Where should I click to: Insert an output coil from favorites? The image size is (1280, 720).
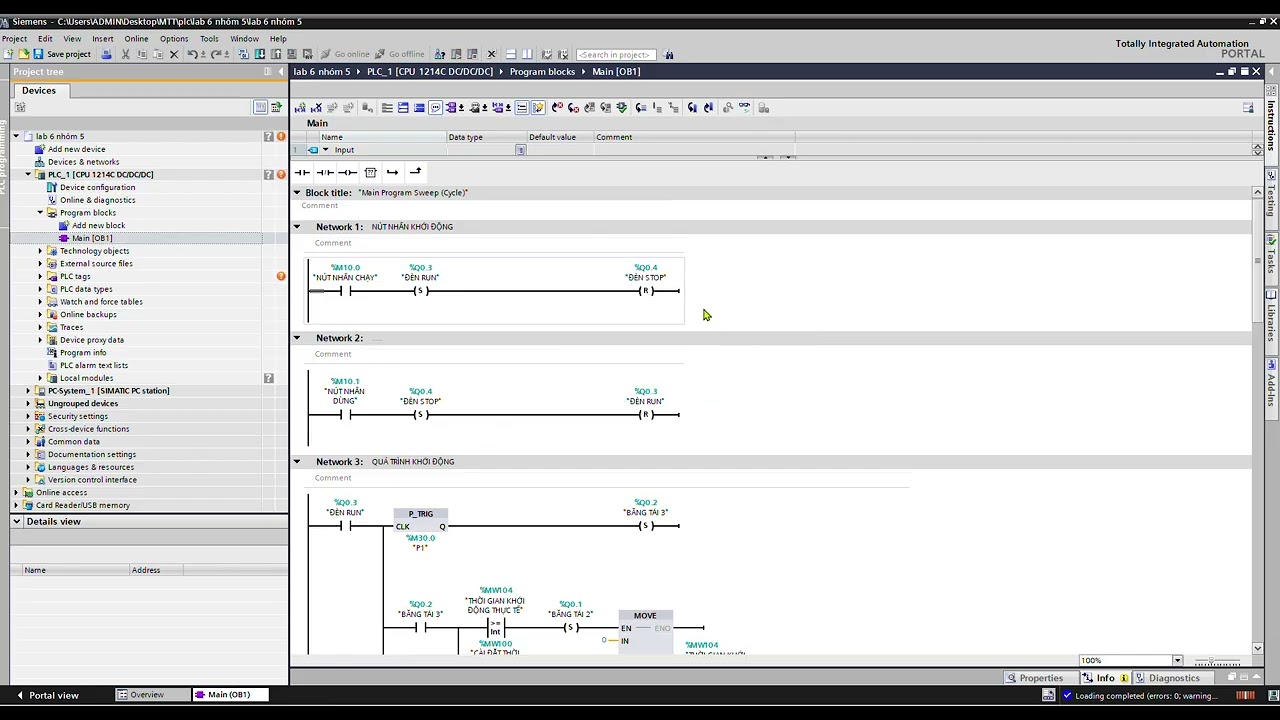[347, 172]
